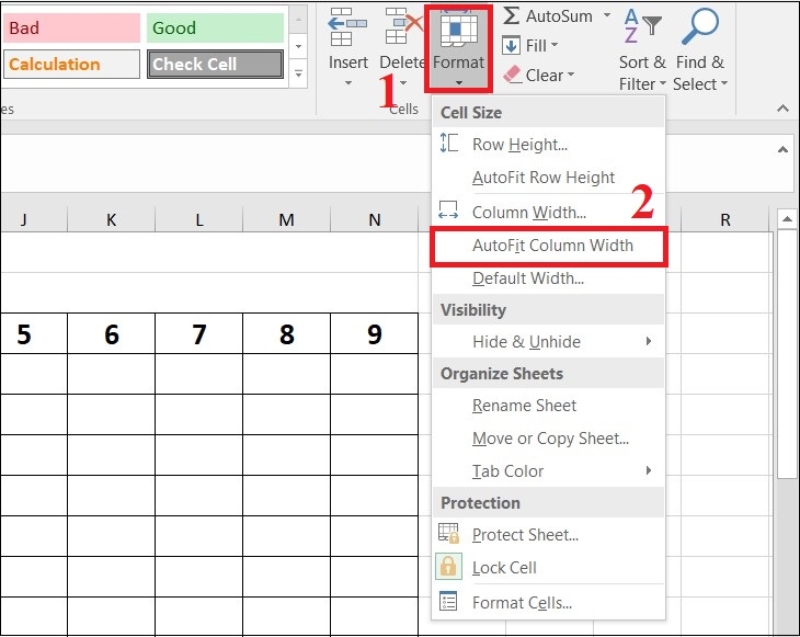Click the Format cells ribbon icon

click(459, 30)
